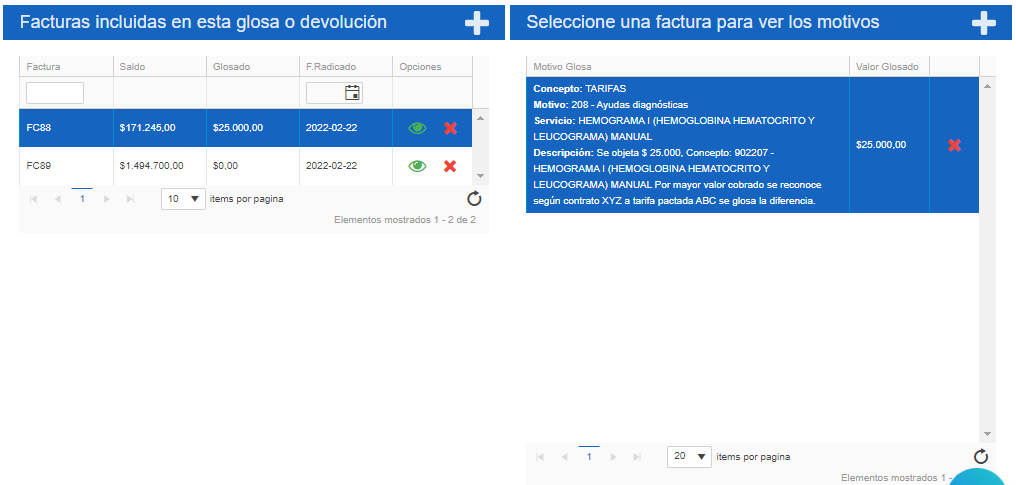Refresh the invoices grid

tap(474, 199)
